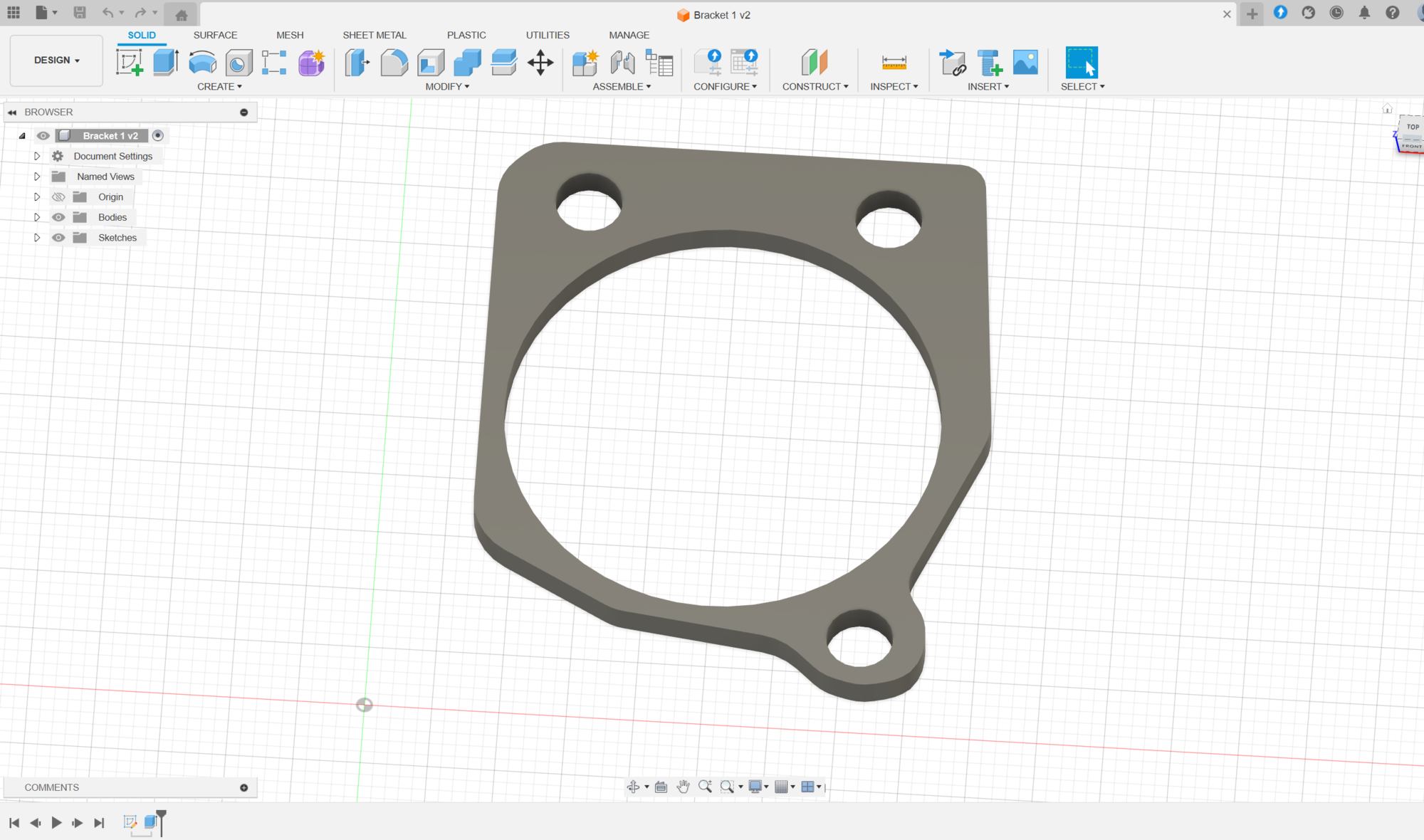Image resolution: width=1424 pixels, height=840 pixels.
Task: Open the Insert Derive icon
Action: 952,63
